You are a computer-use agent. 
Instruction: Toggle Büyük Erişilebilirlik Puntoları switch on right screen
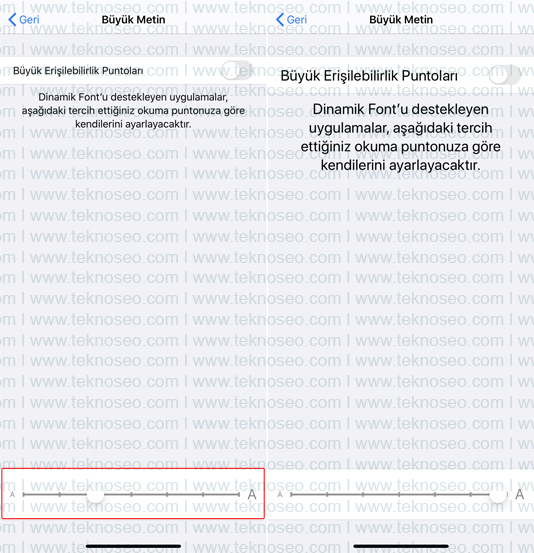(505, 75)
